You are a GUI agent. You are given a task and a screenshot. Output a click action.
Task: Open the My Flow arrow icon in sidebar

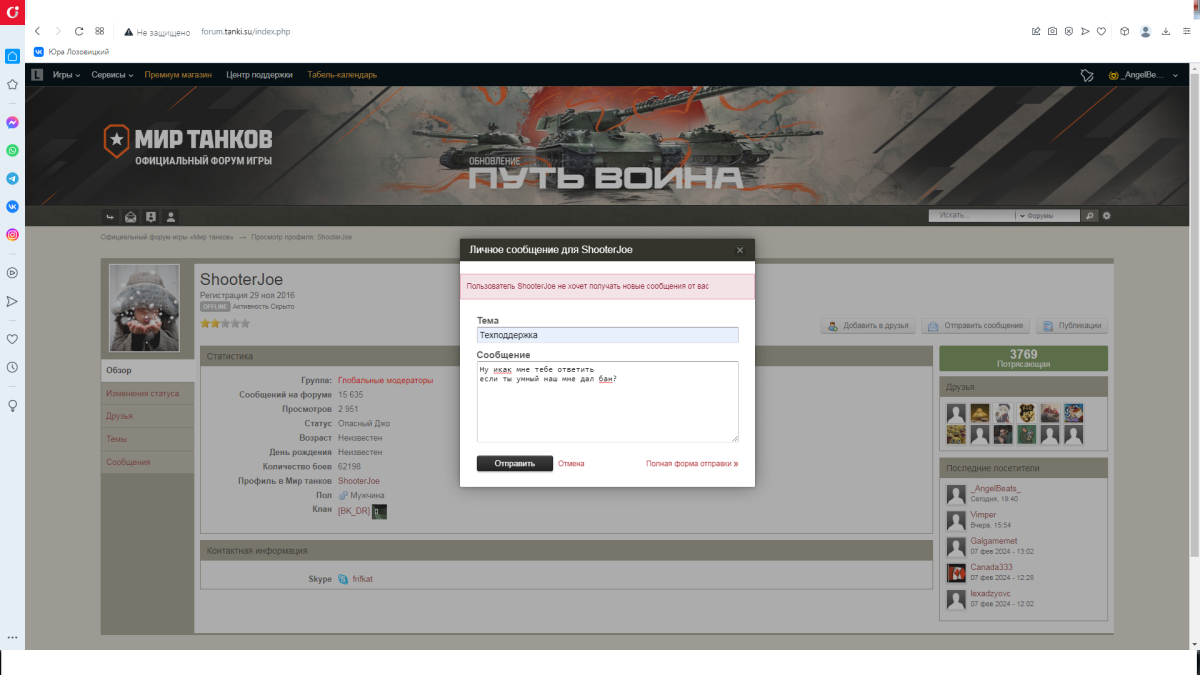point(12,301)
